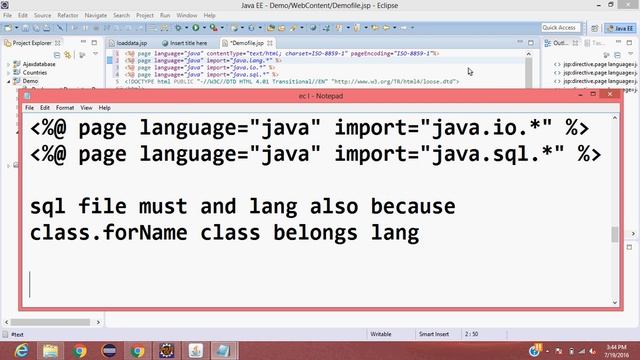Open the Outline View Menu triangle
The width and height of the screenshot is (640, 360).
[x=630, y=54]
